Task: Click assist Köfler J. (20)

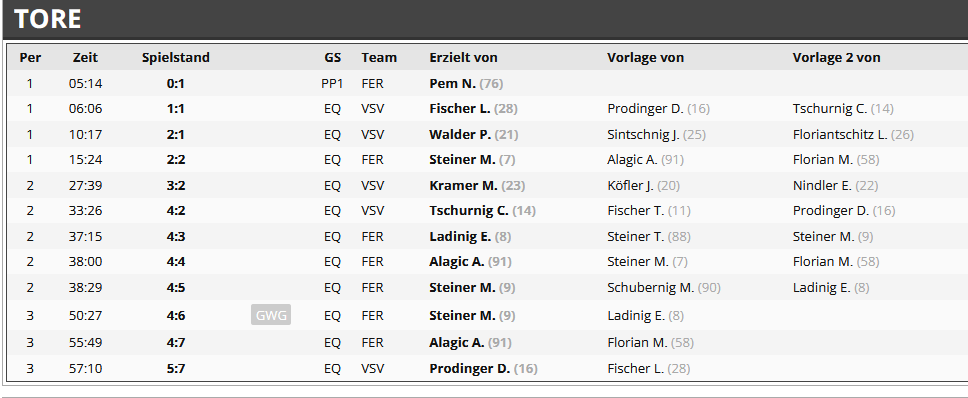Action: point(643,185)
